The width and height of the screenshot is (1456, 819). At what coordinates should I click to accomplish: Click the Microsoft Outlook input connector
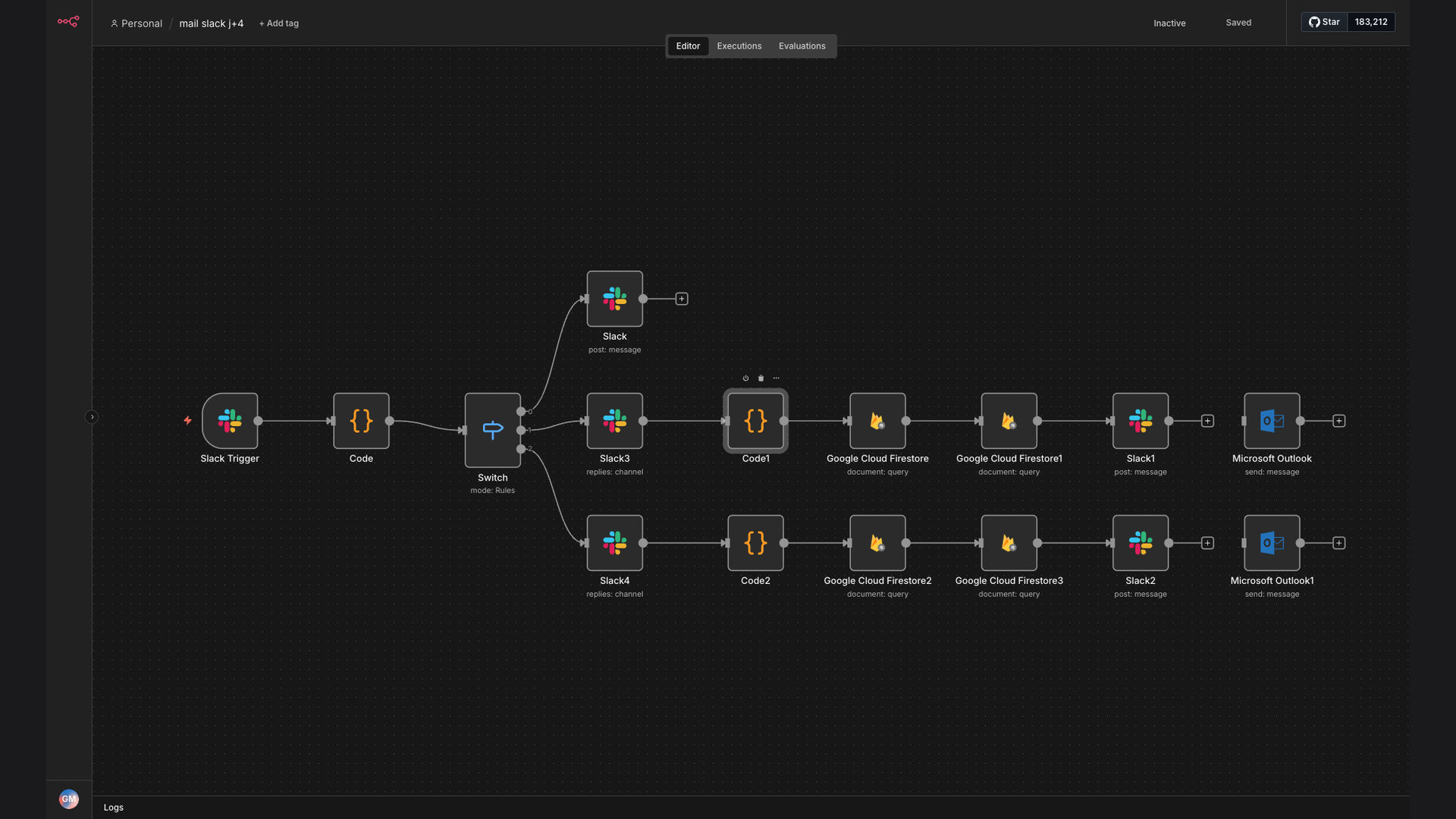[1244, 421]
